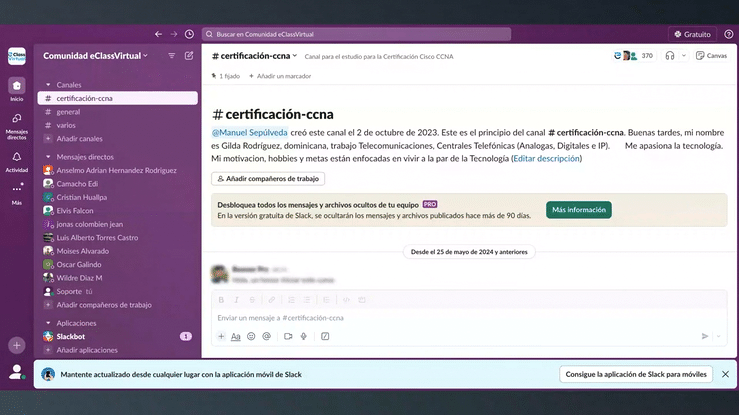Open huddle options dropdown arrow
This screenshot has height=415, width=739.
pyautogui.click(x=684, y=56)
